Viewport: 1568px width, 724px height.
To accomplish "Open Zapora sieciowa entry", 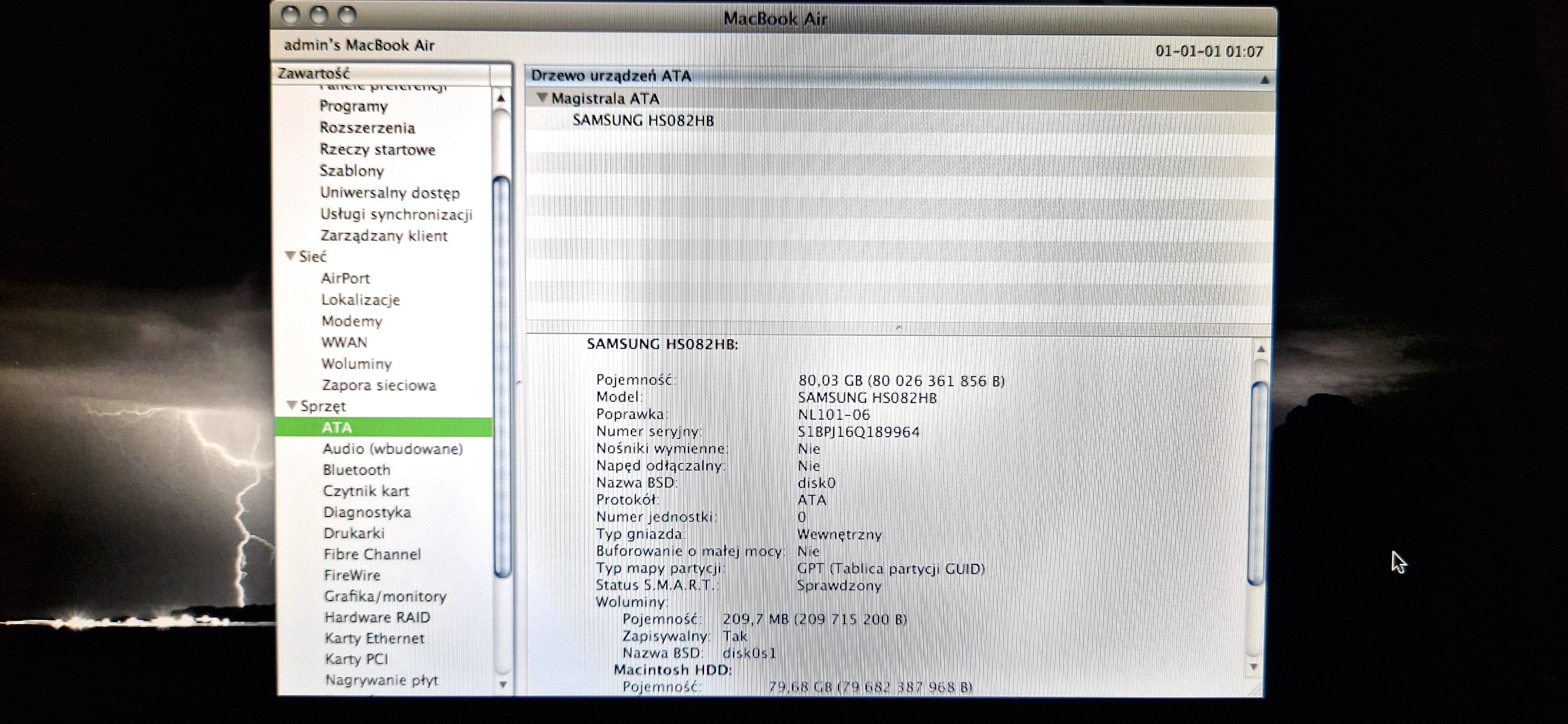I will [x=379, y=385].
